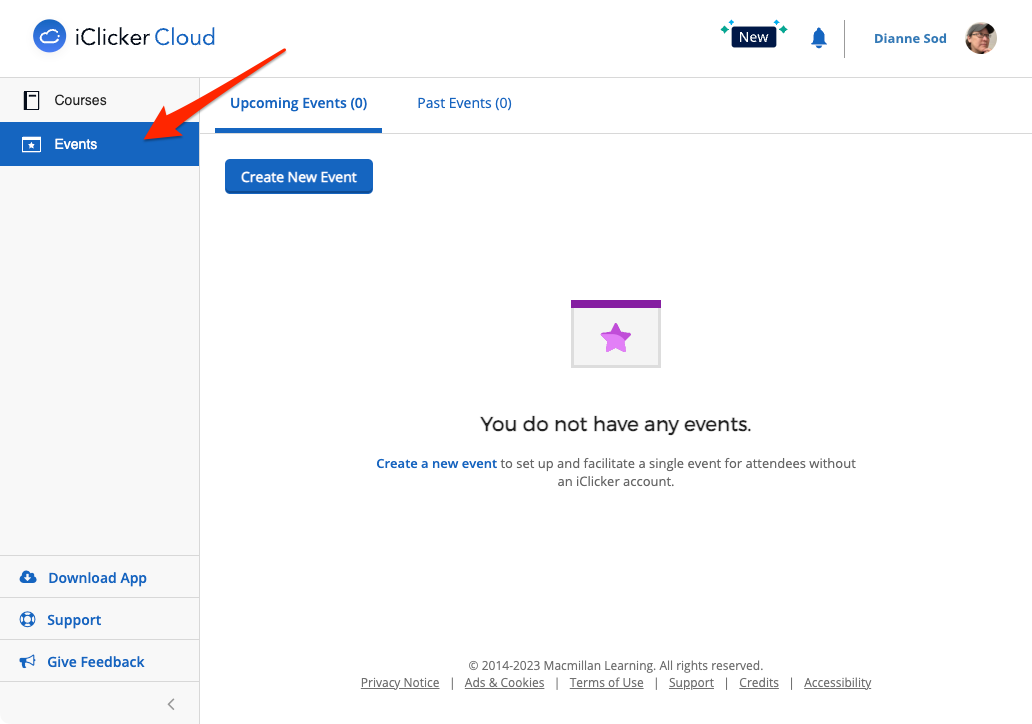Open the Terms of Use page
This screenshot has height=724, width=1032.
pos(606,682)
